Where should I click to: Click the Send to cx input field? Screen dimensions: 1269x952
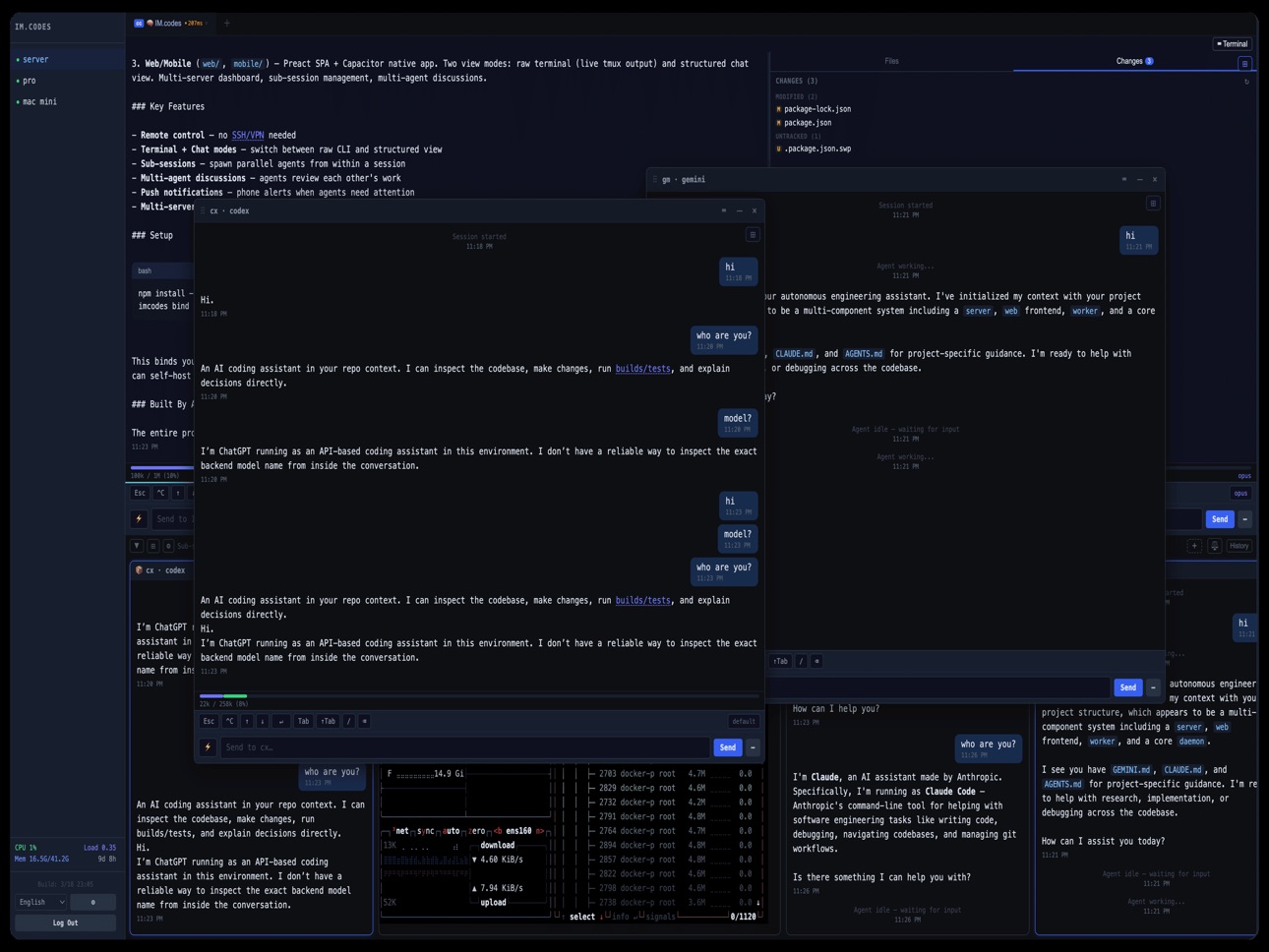point(463,747)
